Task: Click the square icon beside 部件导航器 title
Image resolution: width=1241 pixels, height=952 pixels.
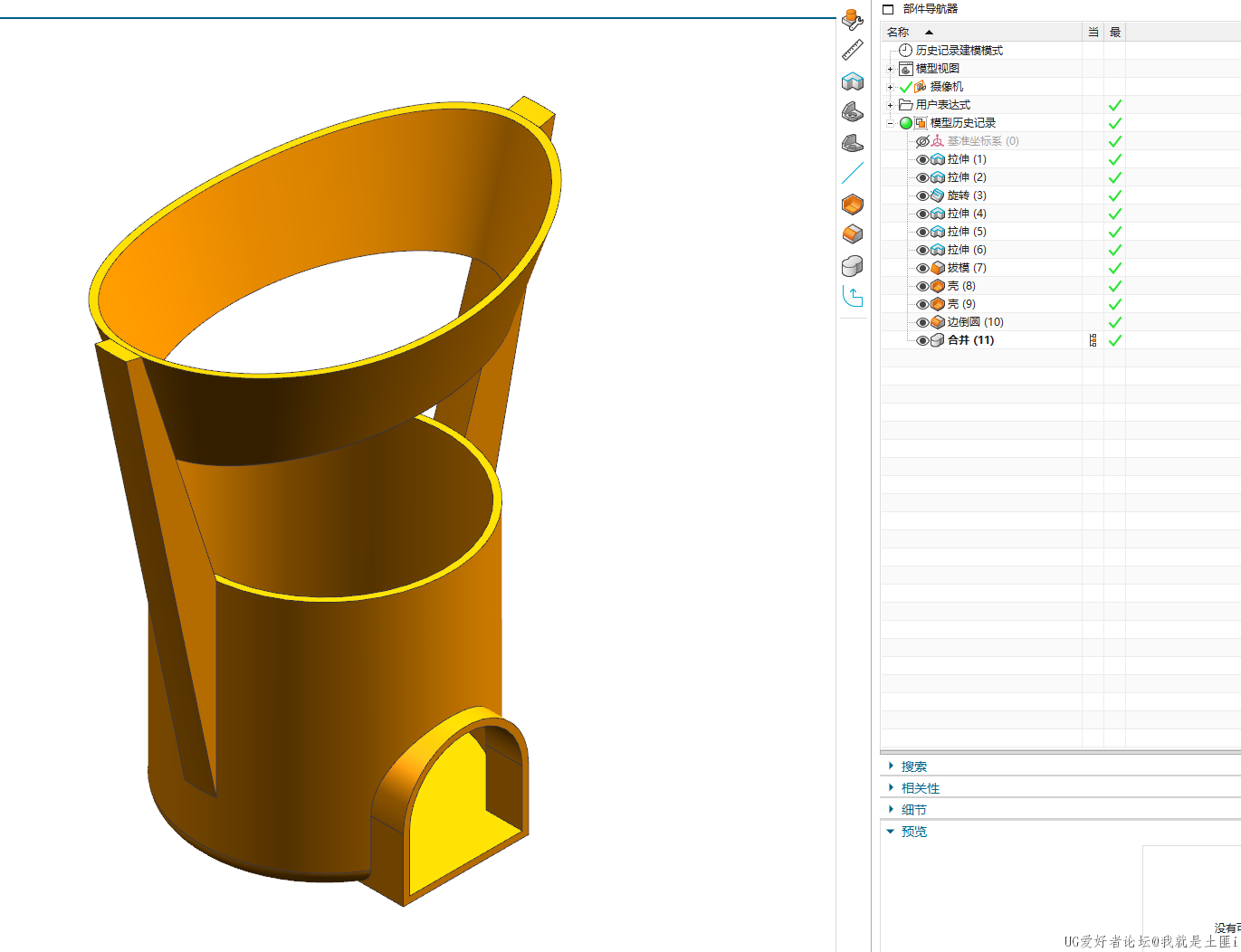Action: 888,9
